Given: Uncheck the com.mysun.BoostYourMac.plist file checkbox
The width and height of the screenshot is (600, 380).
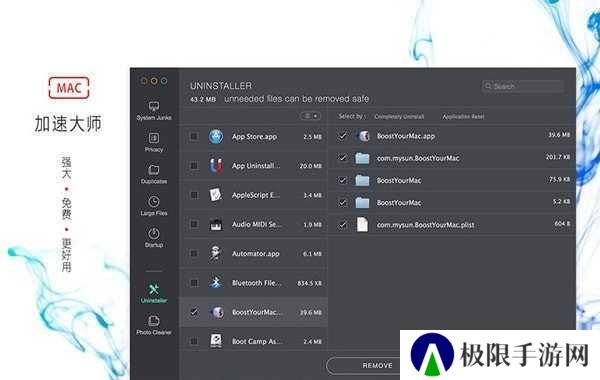Looking at the screenshot, I should point(342,225).
